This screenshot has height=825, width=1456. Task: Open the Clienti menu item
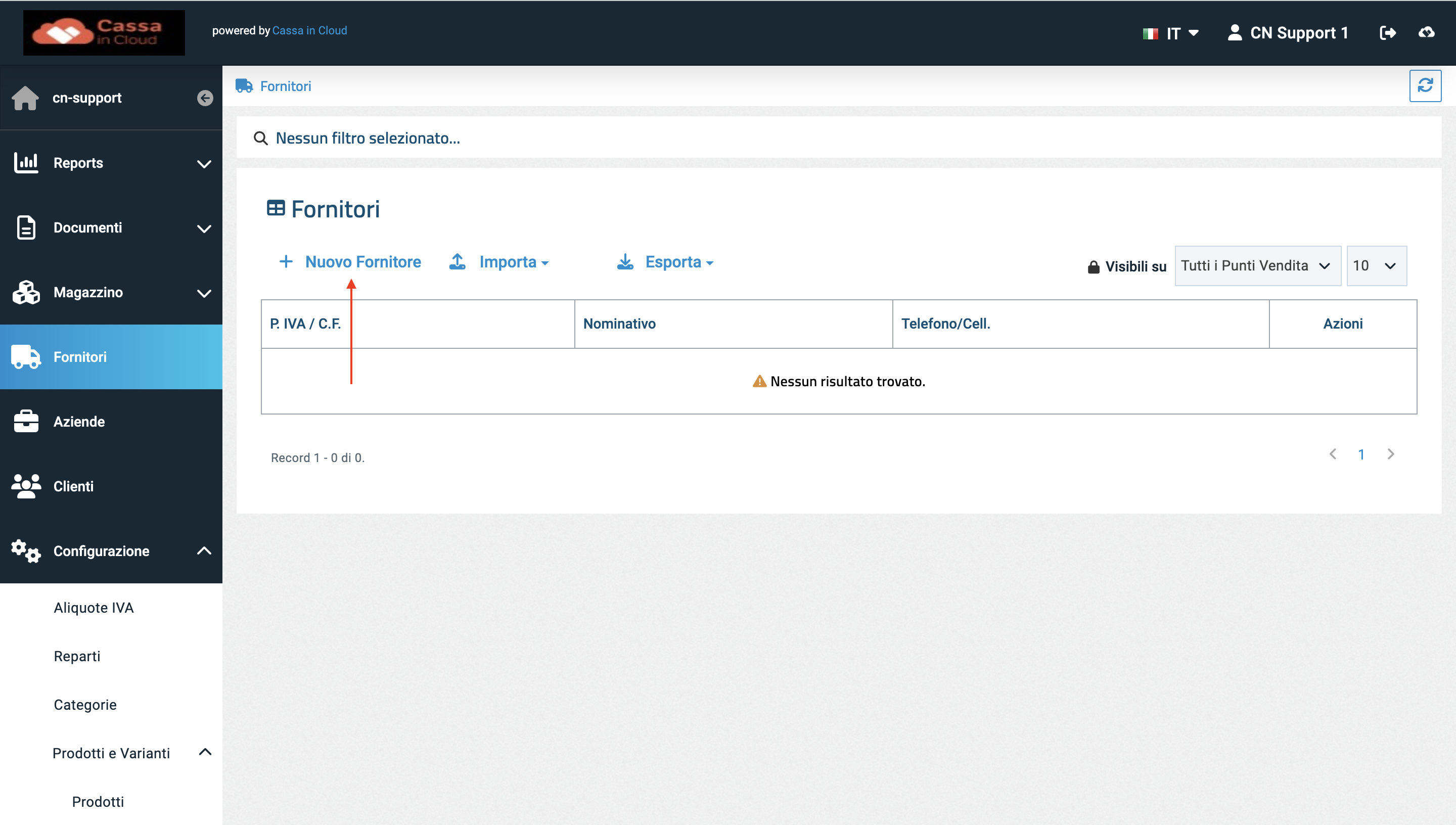tap(111, 486)
